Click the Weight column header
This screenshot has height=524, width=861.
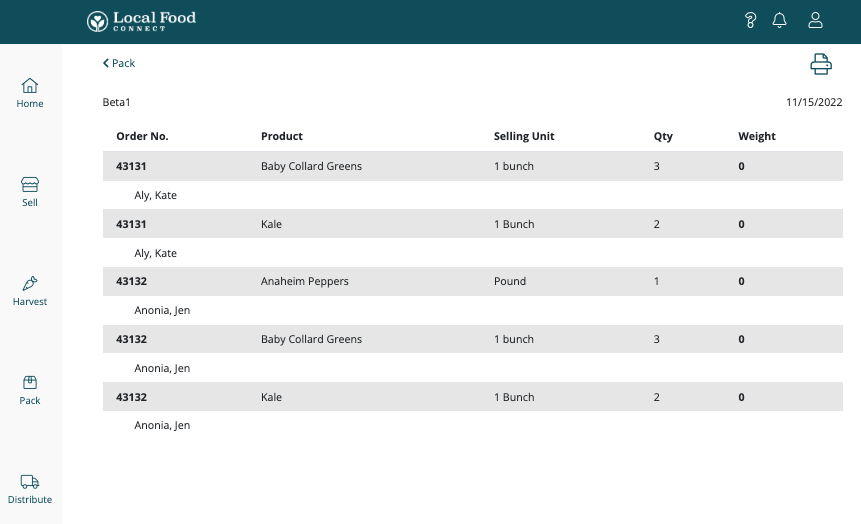click(757, 136)
